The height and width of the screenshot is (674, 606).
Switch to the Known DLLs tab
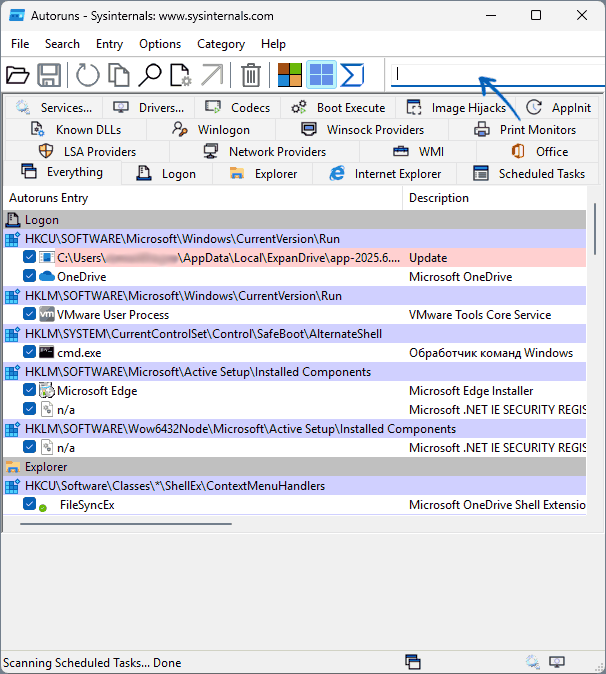tap(76, 129)
